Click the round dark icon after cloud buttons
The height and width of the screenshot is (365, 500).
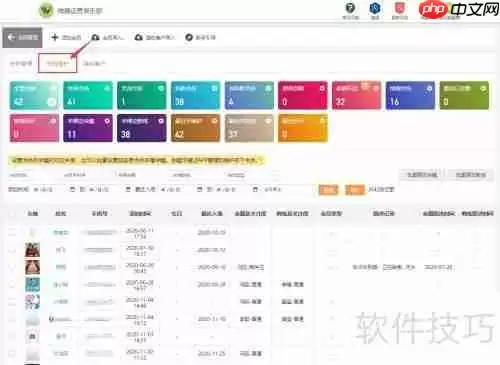[189, 37]
